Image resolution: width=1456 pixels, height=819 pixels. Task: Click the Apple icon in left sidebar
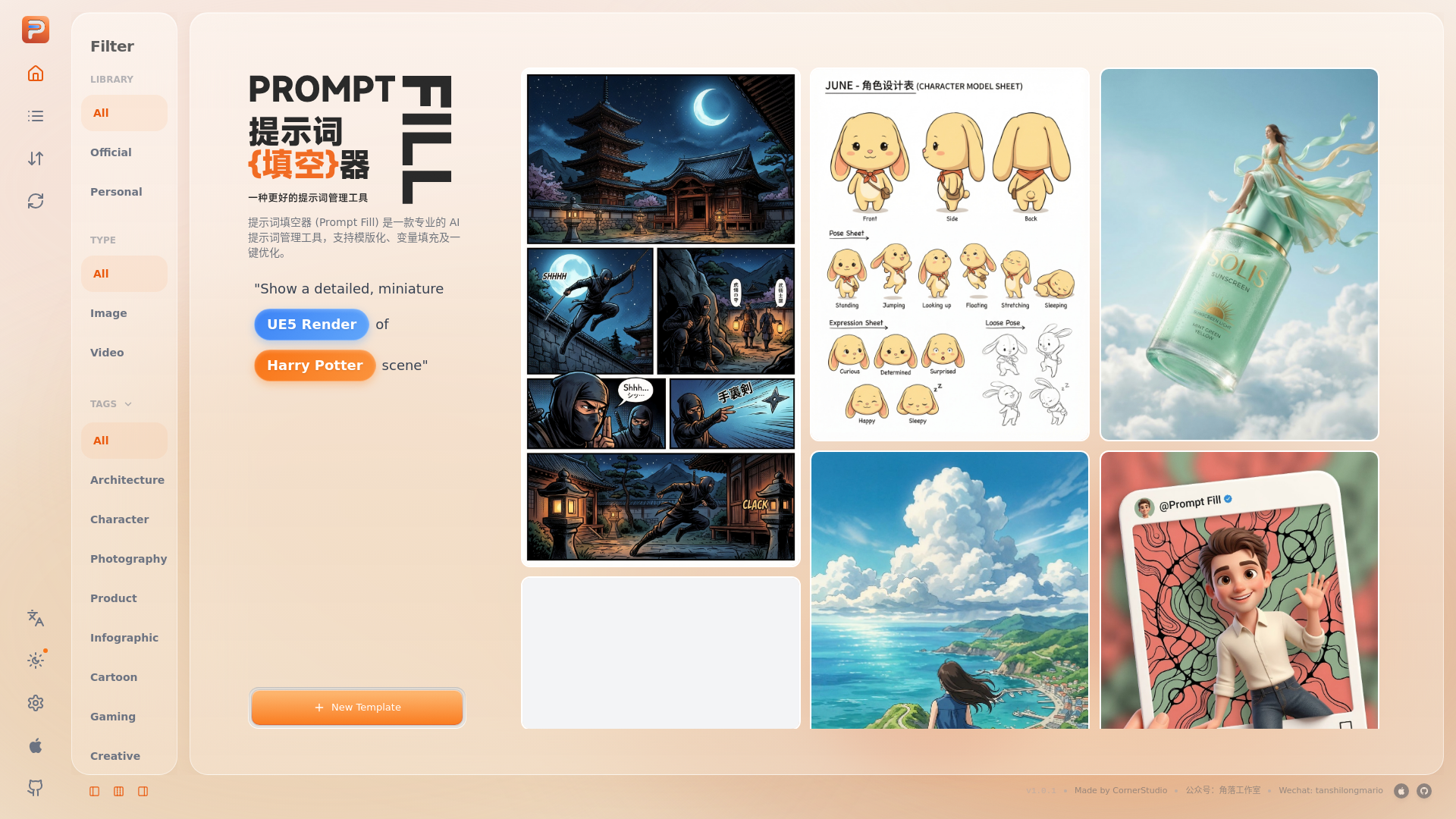click(x=36, y=745)
